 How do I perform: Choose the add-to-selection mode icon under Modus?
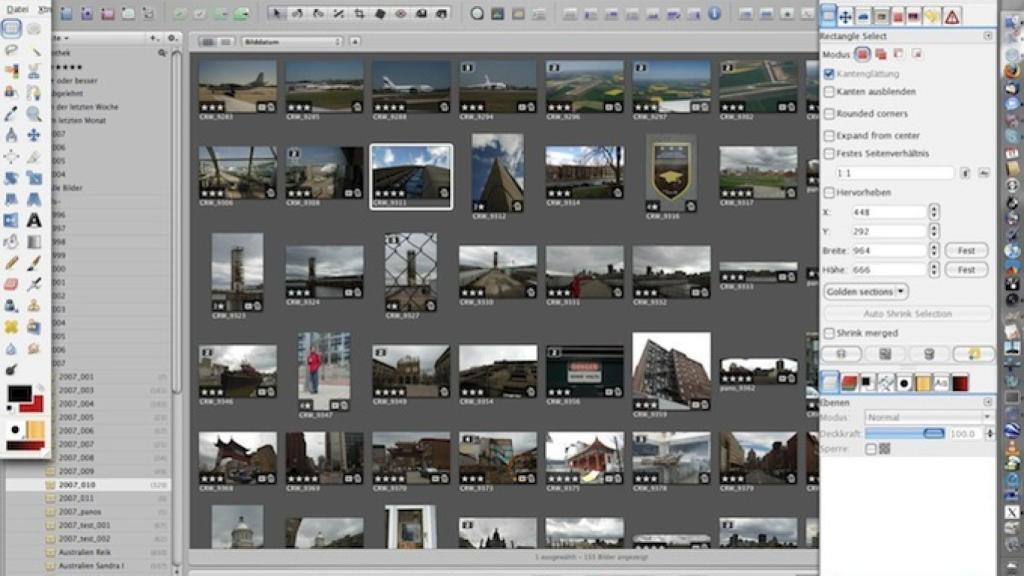[881, 55]
